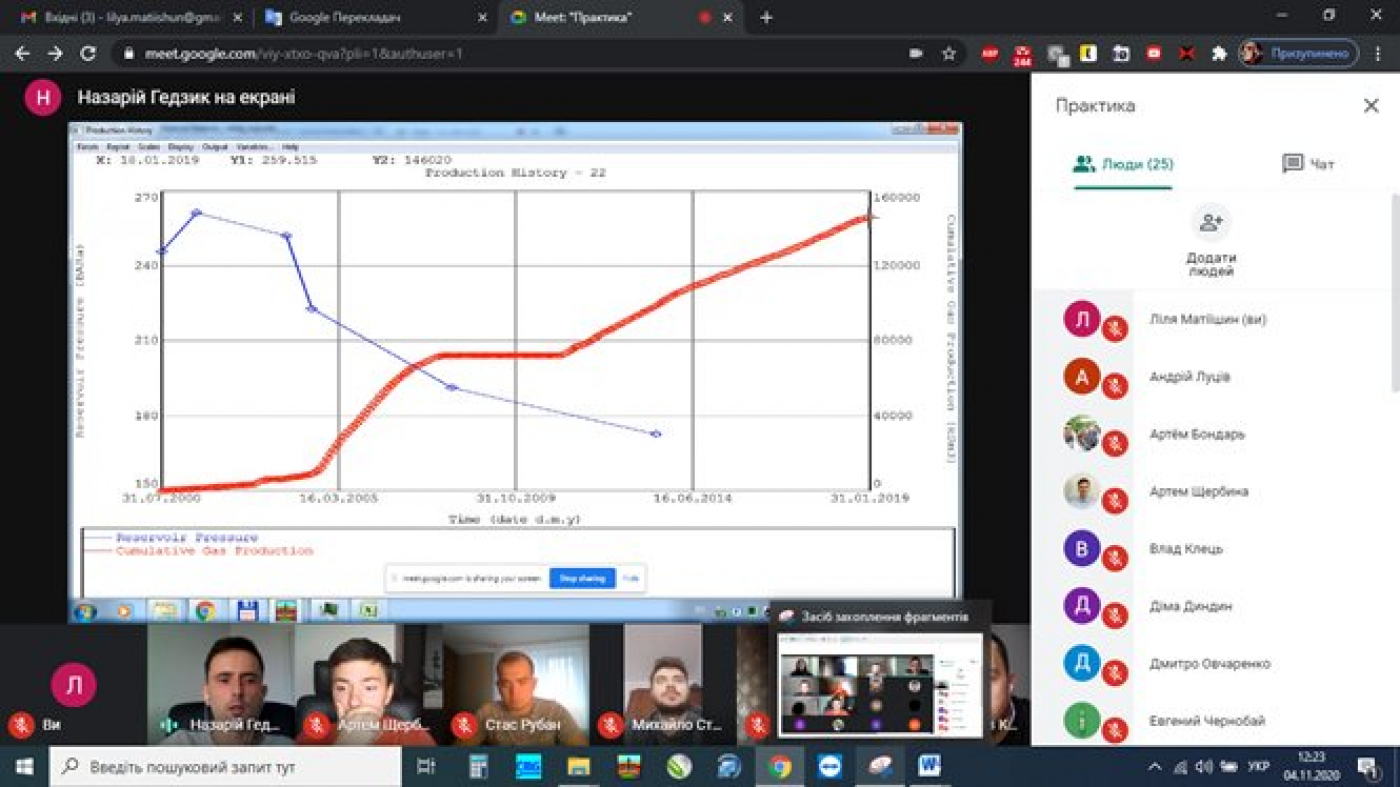Toggle the mic icon next to Андрій Луців
1400x787 pixels.
(x=1114, y=386)
